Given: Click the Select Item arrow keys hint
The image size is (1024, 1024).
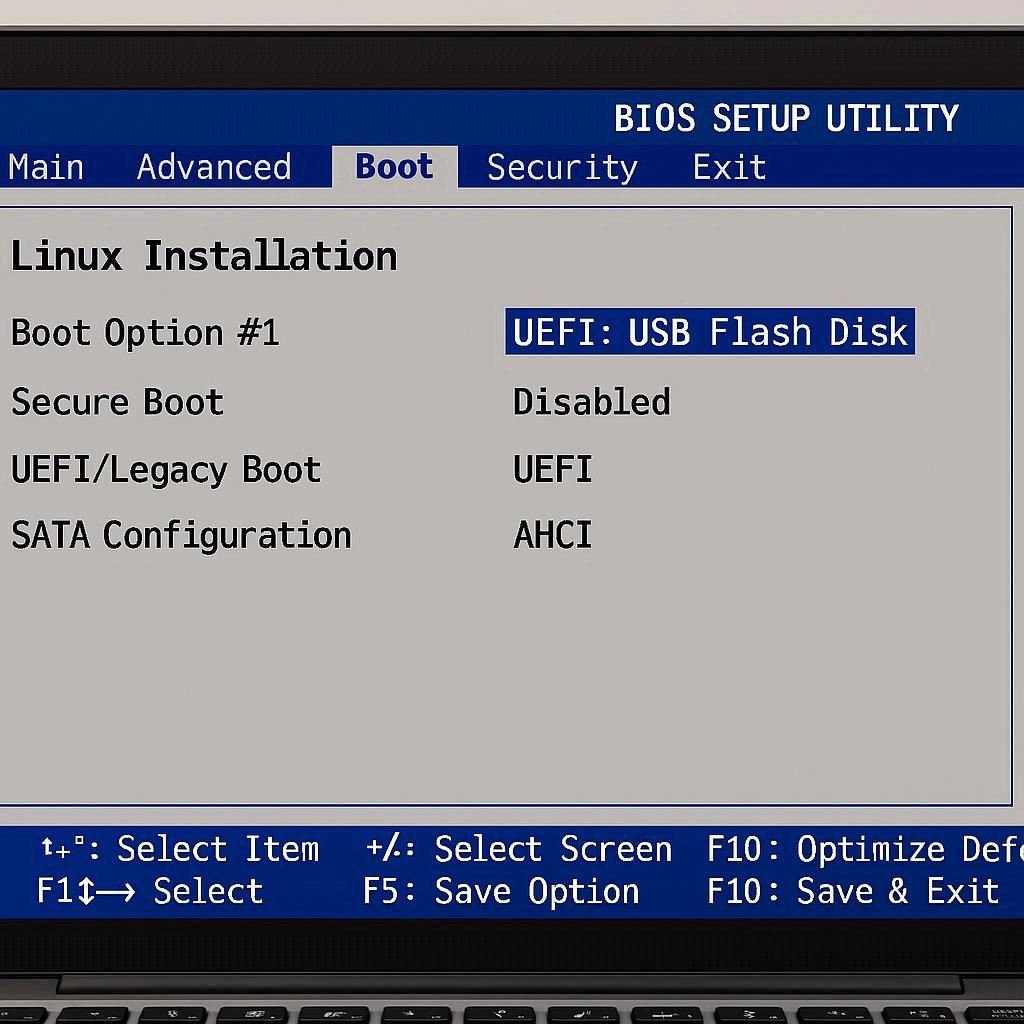Looking at the screenshot, I should click(x=180, y=849).
